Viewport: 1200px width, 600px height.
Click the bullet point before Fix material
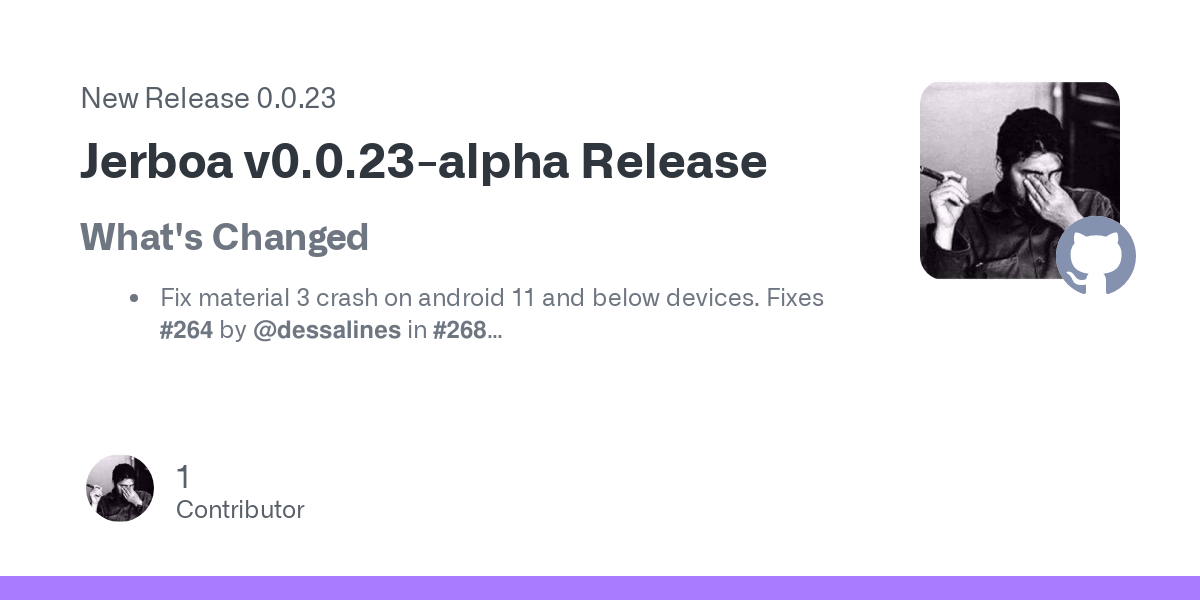tap(134, 298)
